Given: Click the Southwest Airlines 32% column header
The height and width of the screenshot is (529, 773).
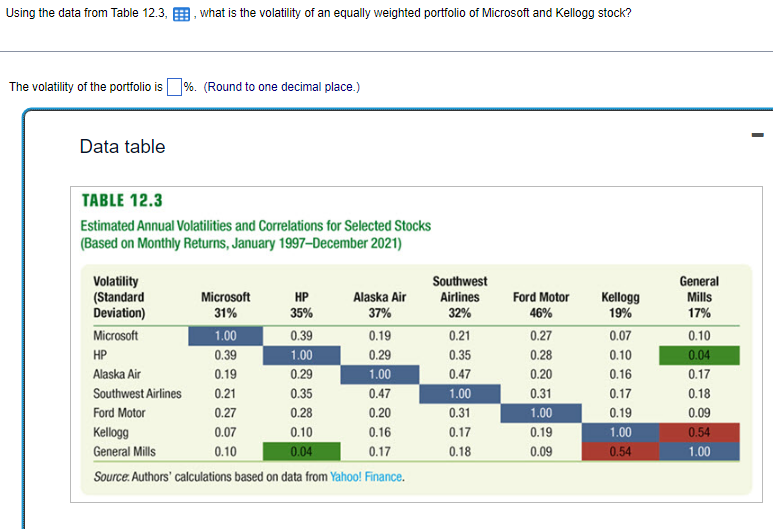Looking at the screenshot, I should click(x=459, y=297).
